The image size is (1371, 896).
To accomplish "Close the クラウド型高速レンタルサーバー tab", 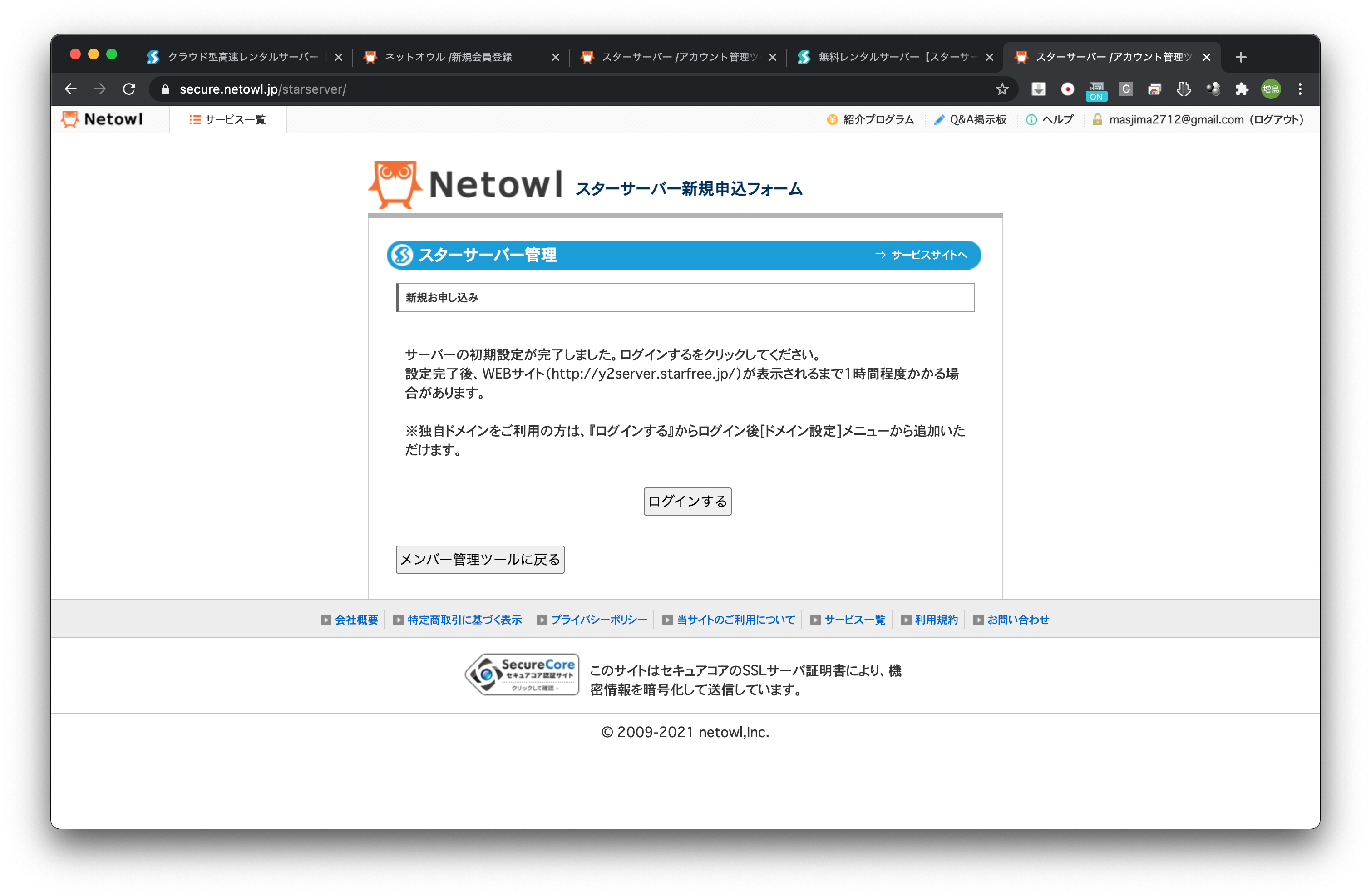I will (339, 57).
